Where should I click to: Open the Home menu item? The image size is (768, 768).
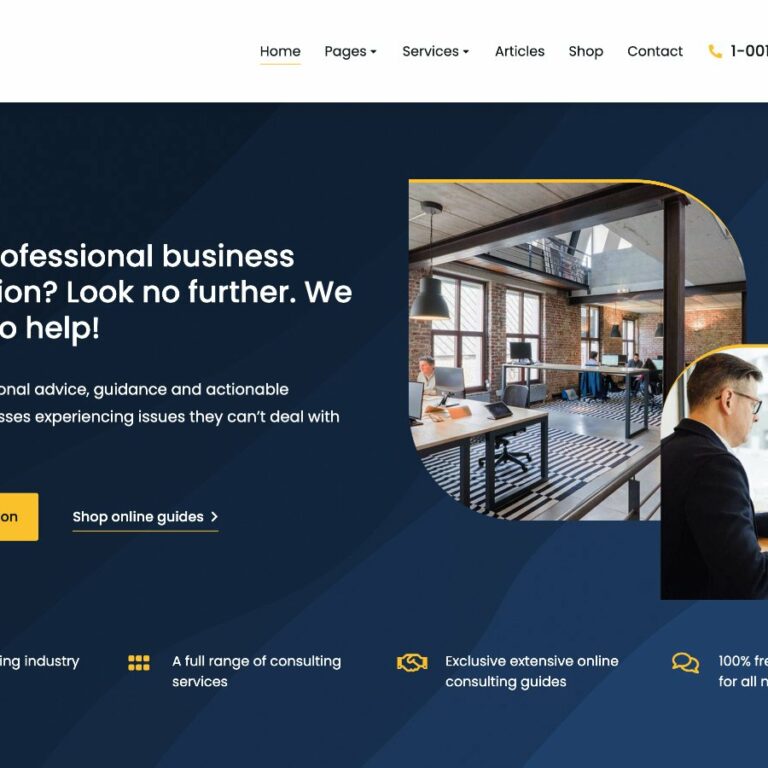[x=280, y=51]
